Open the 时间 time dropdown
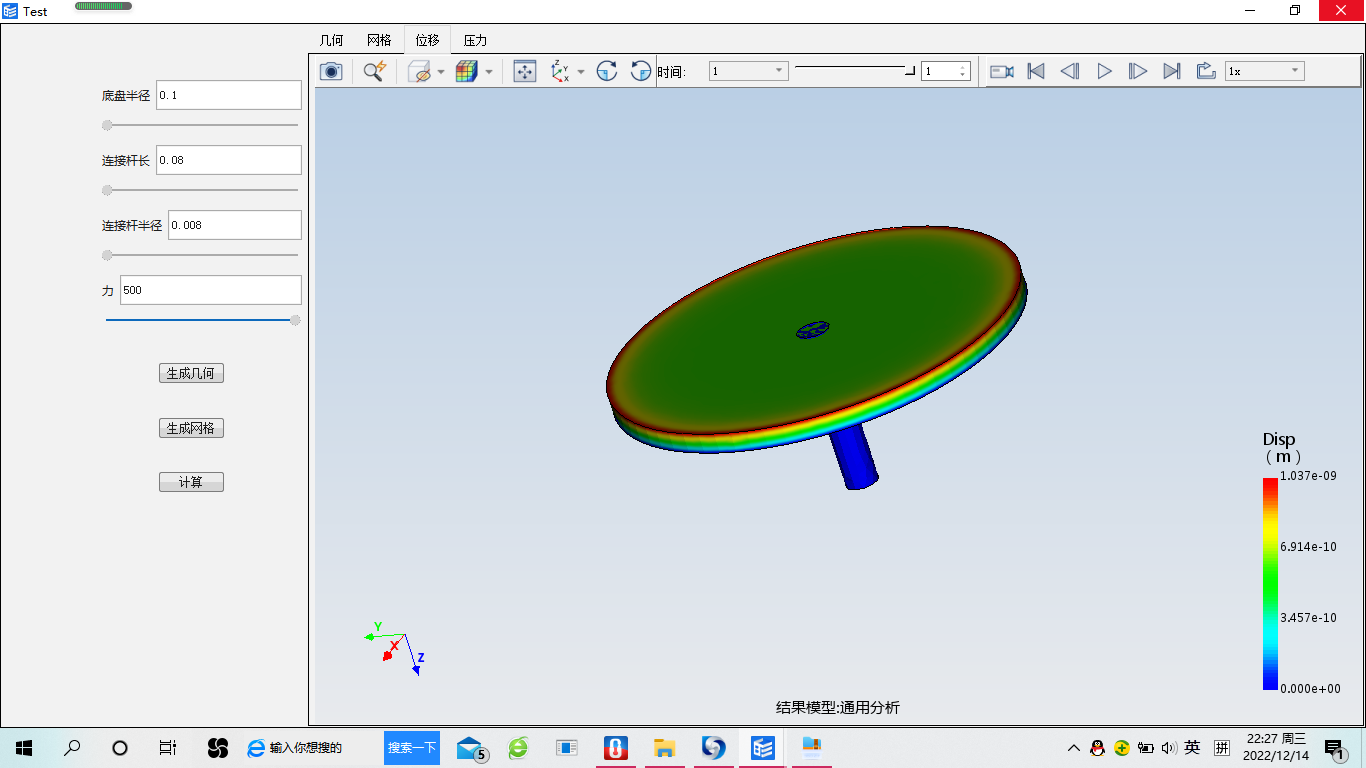The width and height of the screenshot is (1366, 768). (749, 71)
